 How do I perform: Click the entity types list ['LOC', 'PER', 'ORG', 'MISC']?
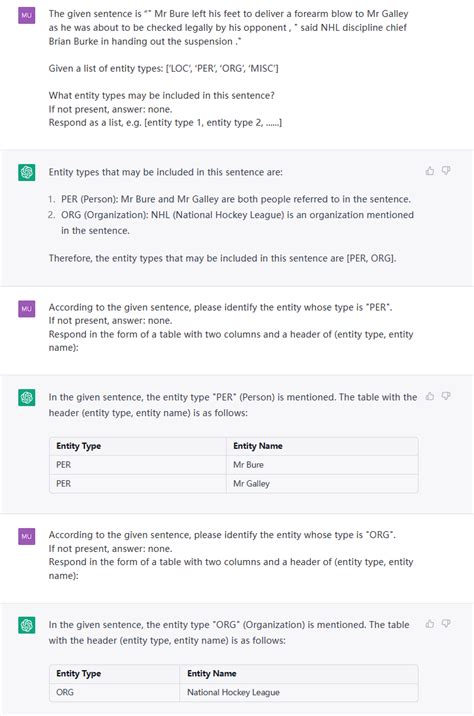click(x=222, y=68)
